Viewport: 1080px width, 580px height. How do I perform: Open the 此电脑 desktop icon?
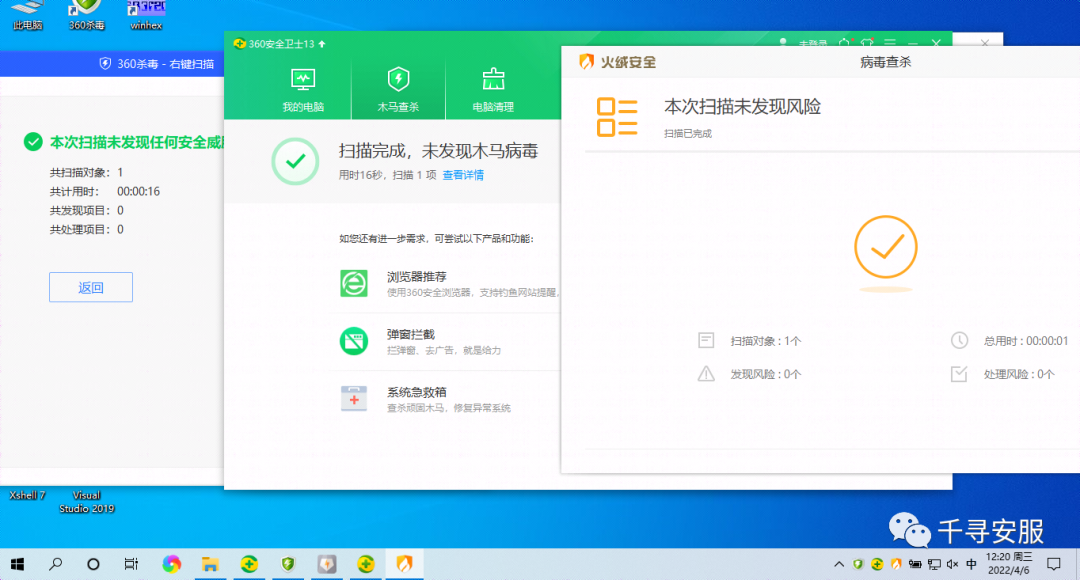click(x=28, y=15)
